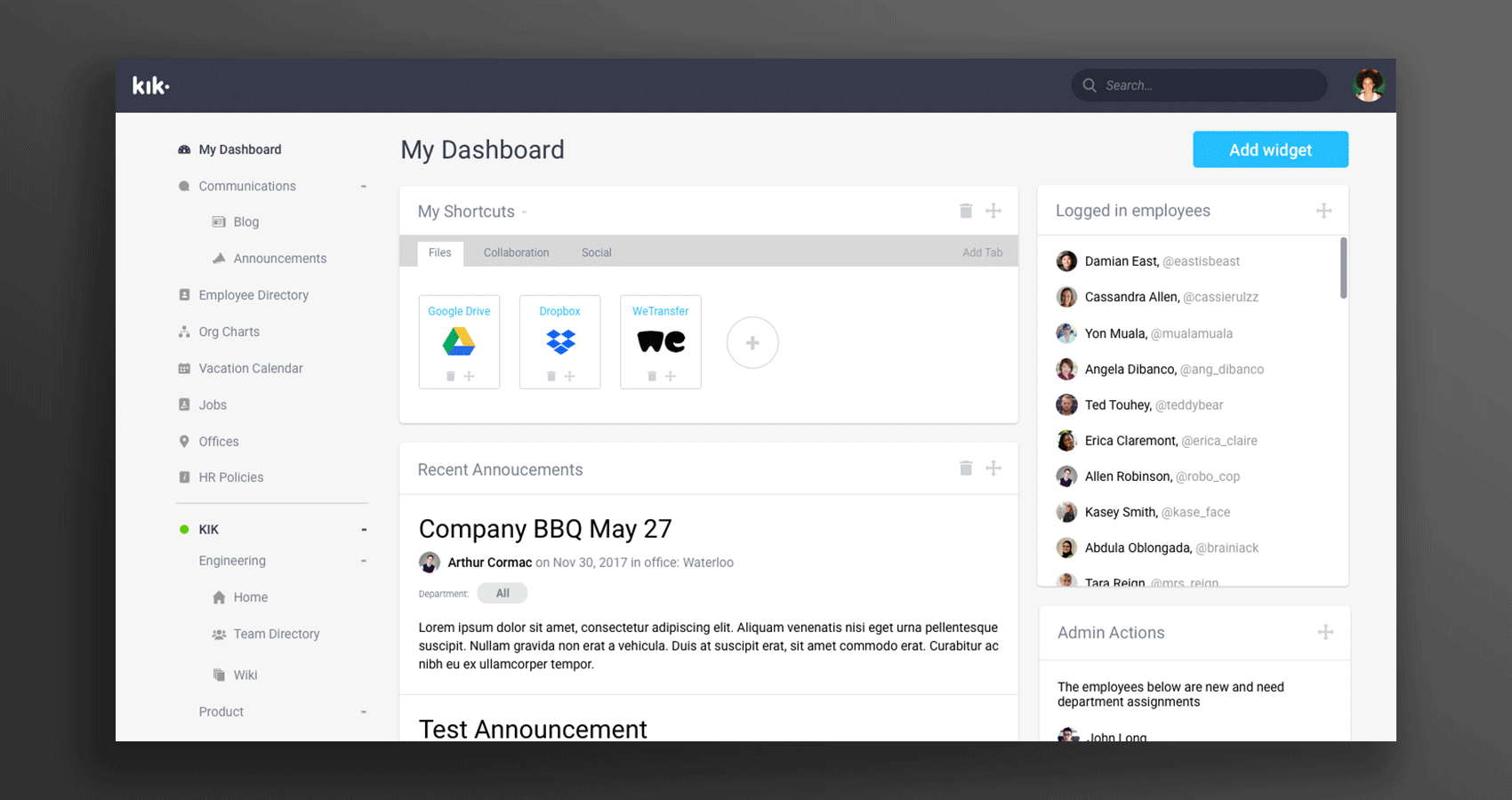Open My Shortcuts title dropdown
This screenshot has height=800, width=1512.
(x=525, y=212)
